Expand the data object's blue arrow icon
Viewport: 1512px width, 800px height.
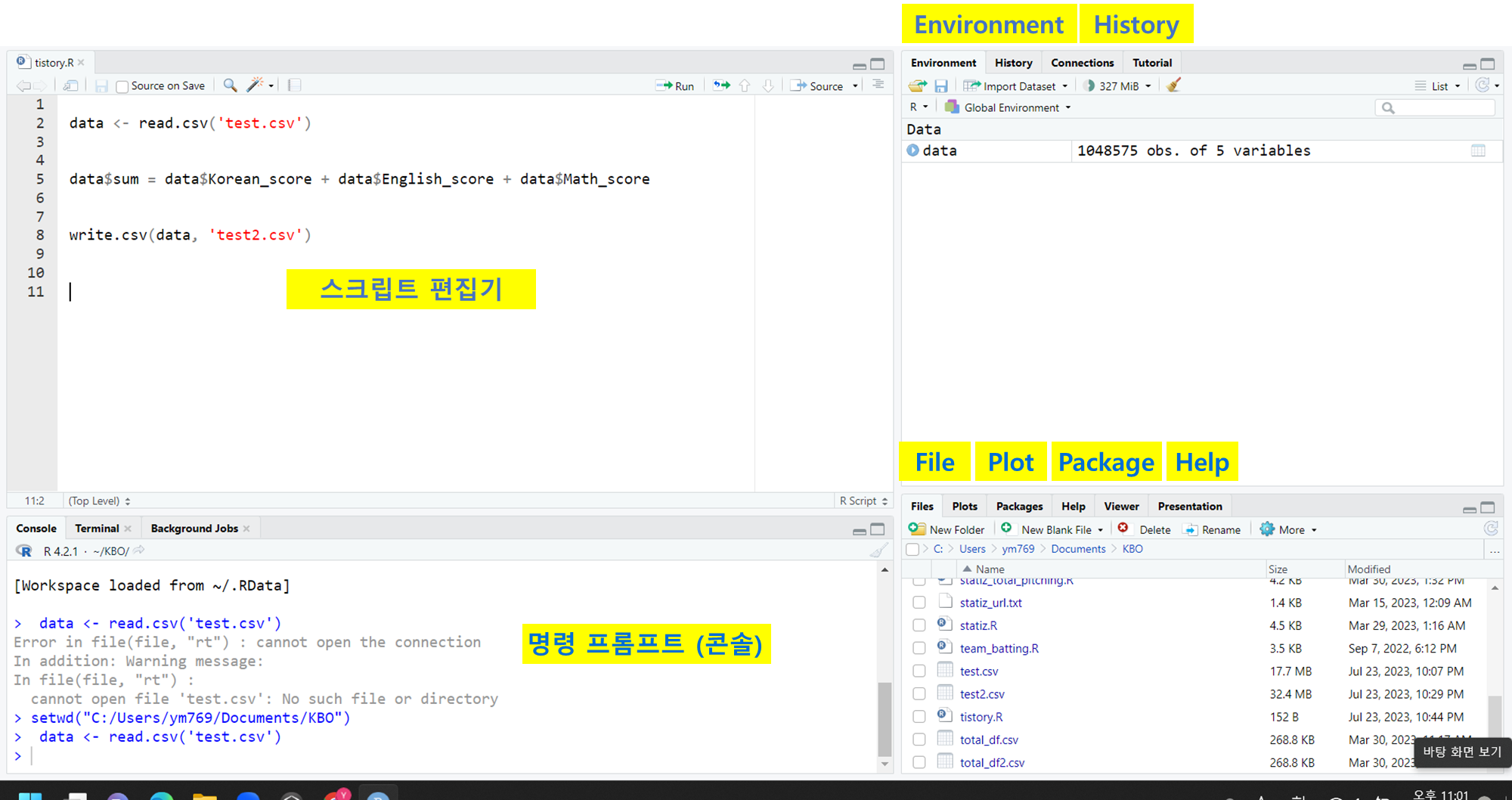(913, 150)
